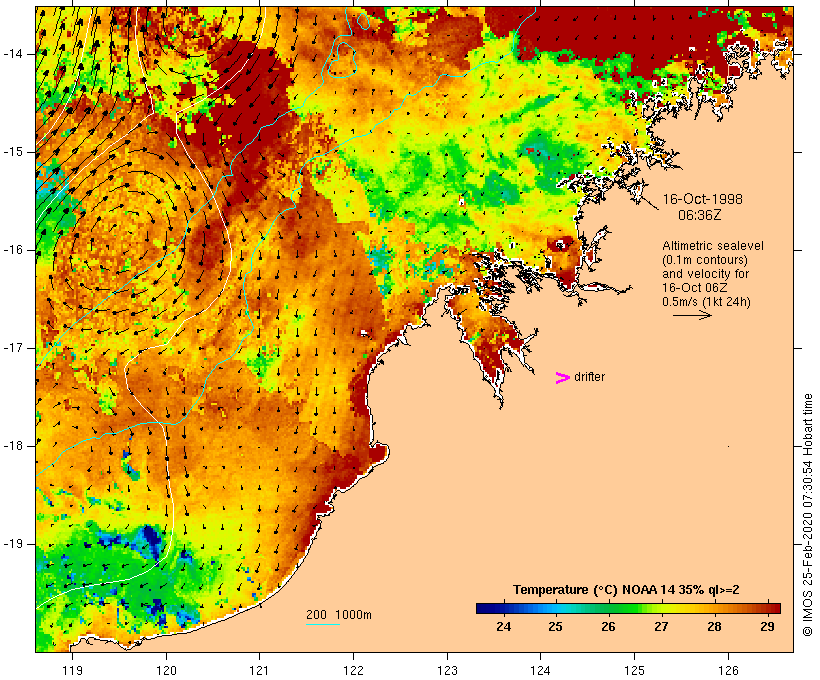
Task: Click the 'Temperature (°C) NOAA 14 35% ql>=2' title
Action: point(626,590)
